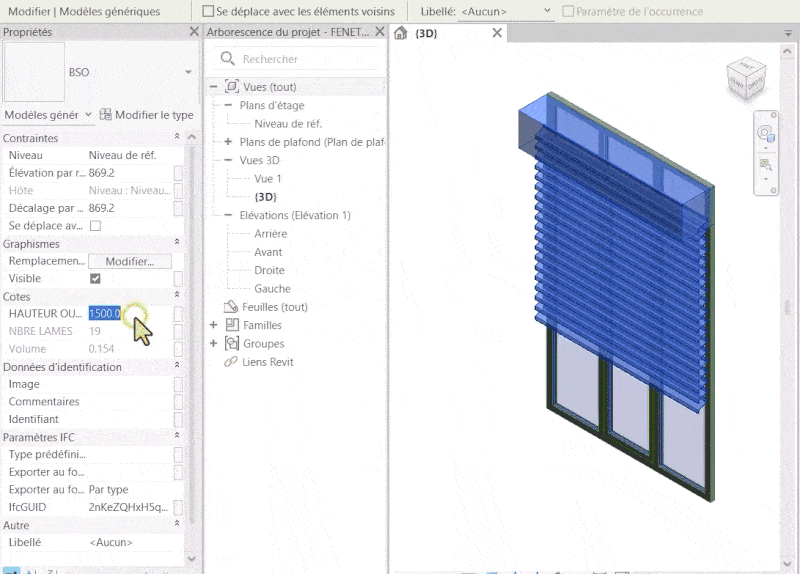Click the zoom region tool in navigation bar
Image resolution: width=800 pixels, height=574 pixels.
765,164
